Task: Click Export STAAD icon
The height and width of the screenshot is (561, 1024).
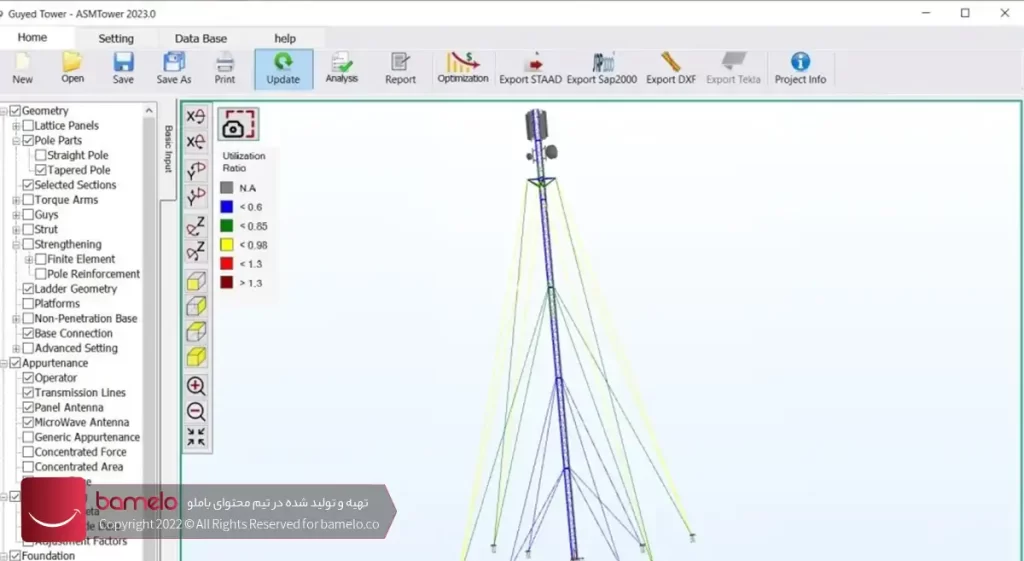Action: click(x=530, y=68)
